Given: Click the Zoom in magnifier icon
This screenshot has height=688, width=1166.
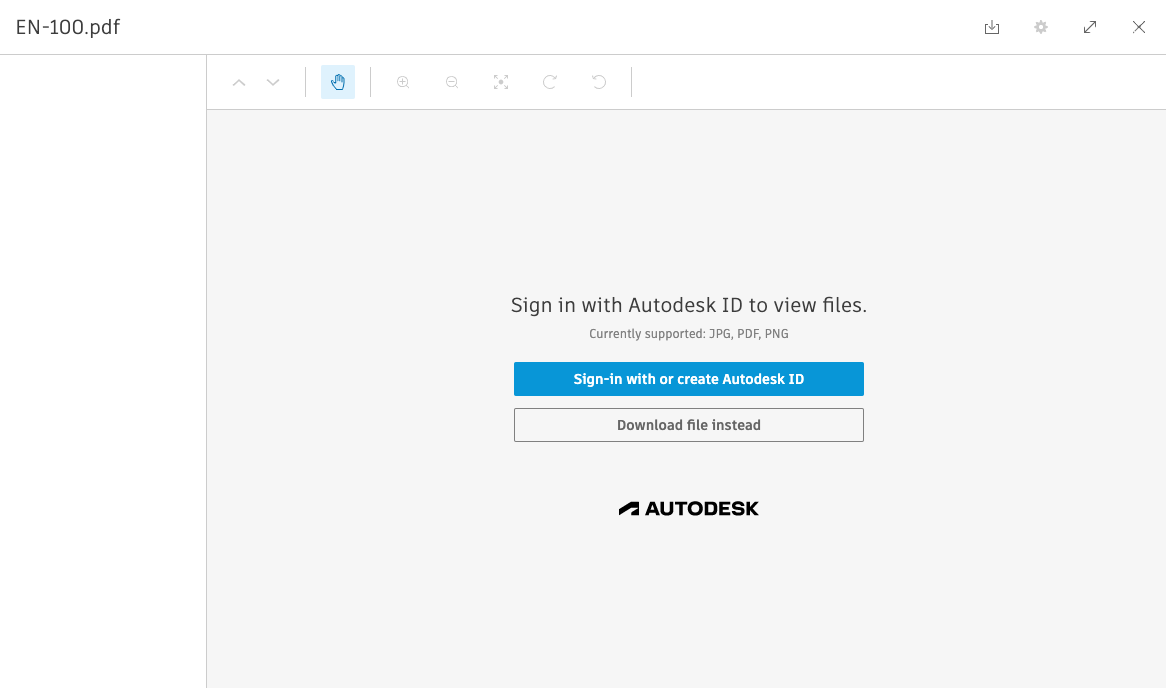Looking at the screenshot, I should [403, 82].
